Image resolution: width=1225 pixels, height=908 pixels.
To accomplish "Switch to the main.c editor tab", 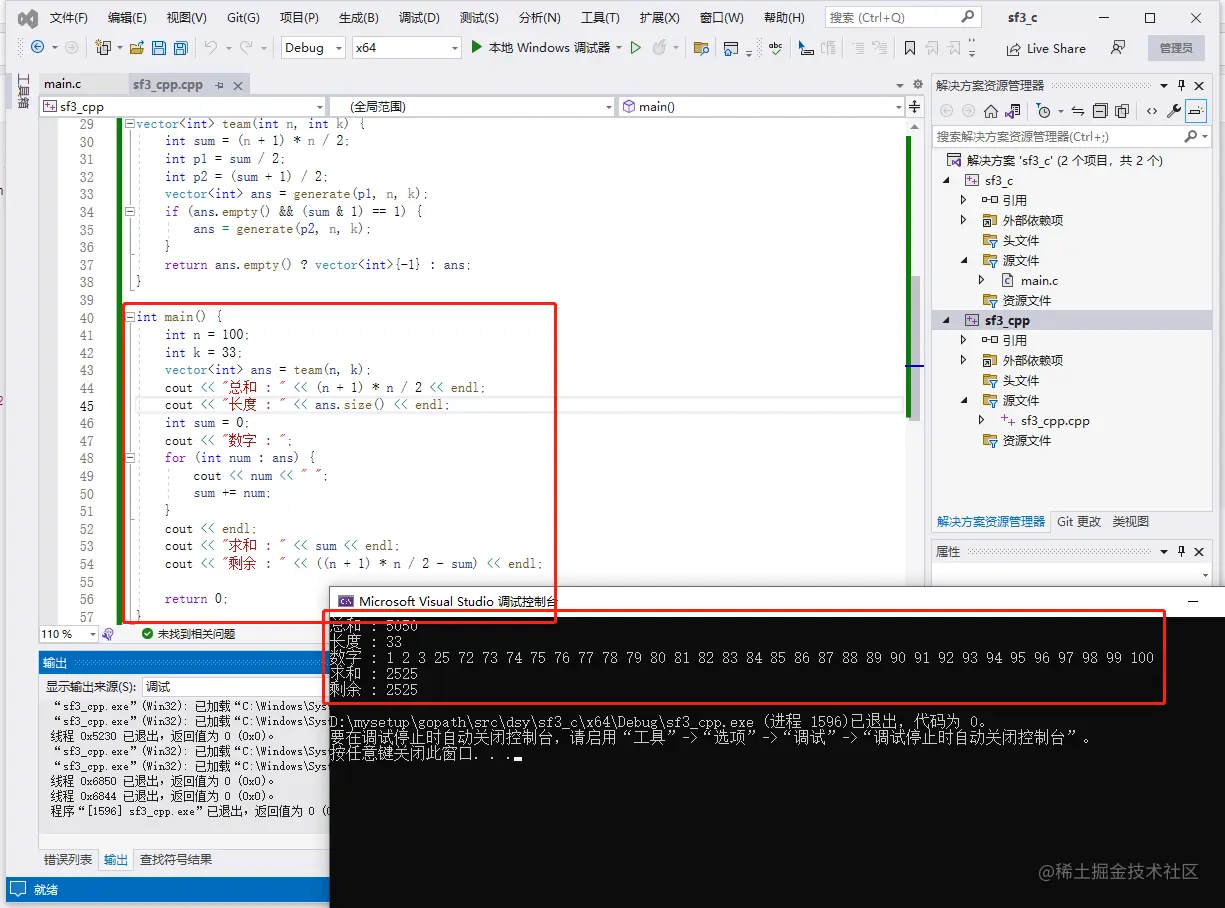I will [62, 84].
